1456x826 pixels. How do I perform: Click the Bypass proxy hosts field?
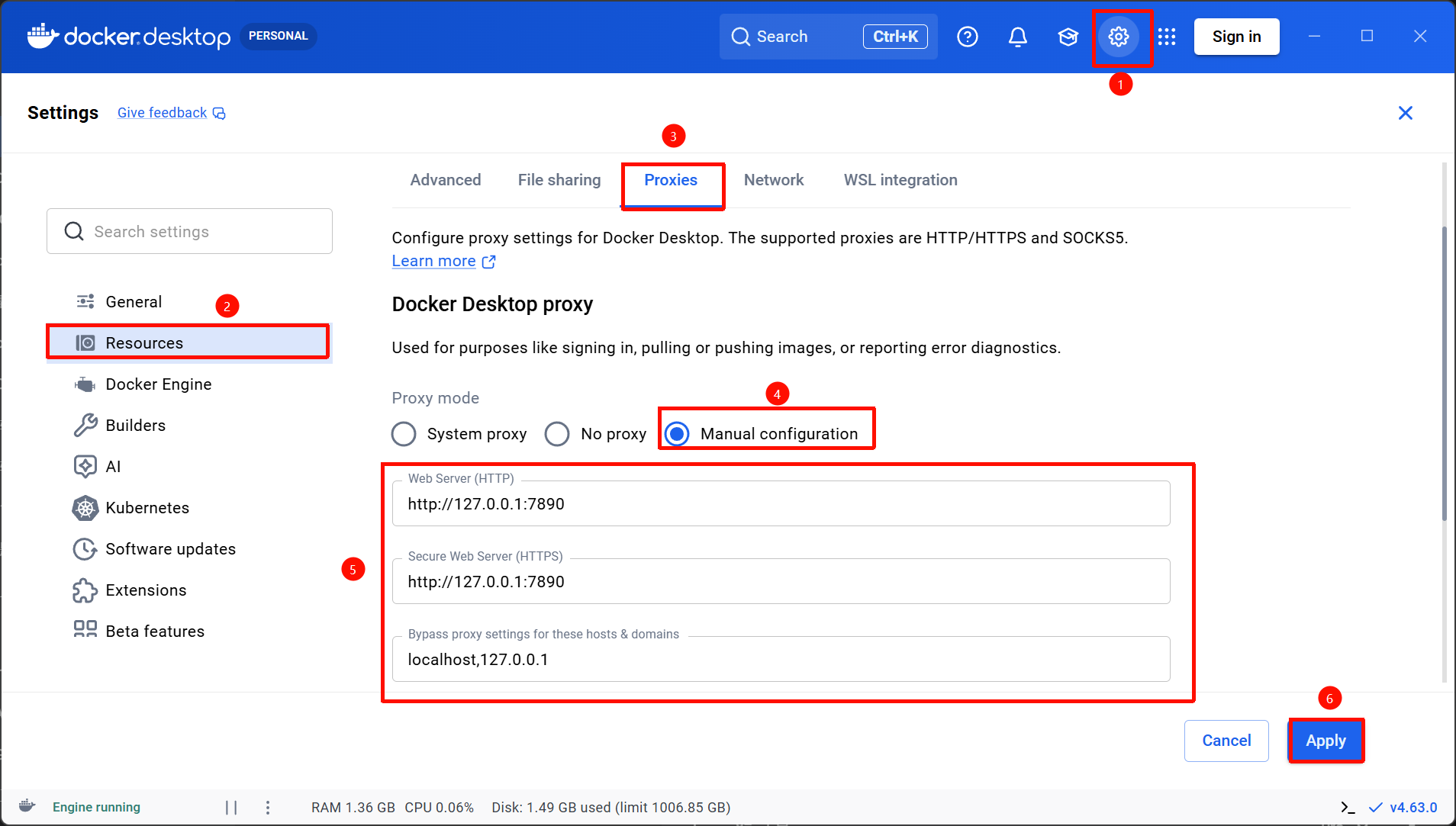pos(781,659)
